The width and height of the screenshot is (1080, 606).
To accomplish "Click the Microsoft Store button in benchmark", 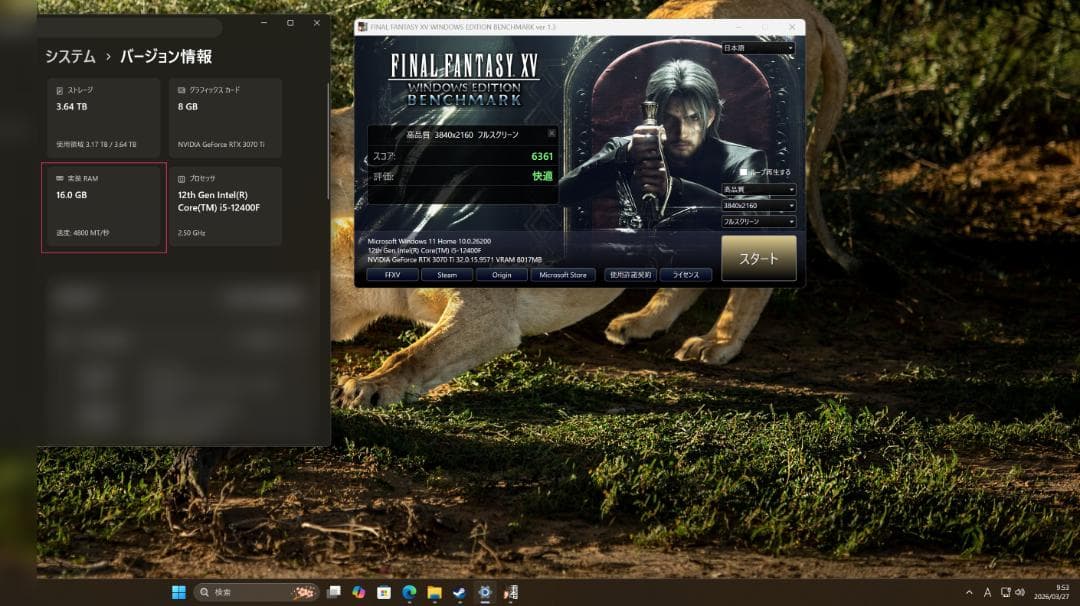I will click(563, 275).
